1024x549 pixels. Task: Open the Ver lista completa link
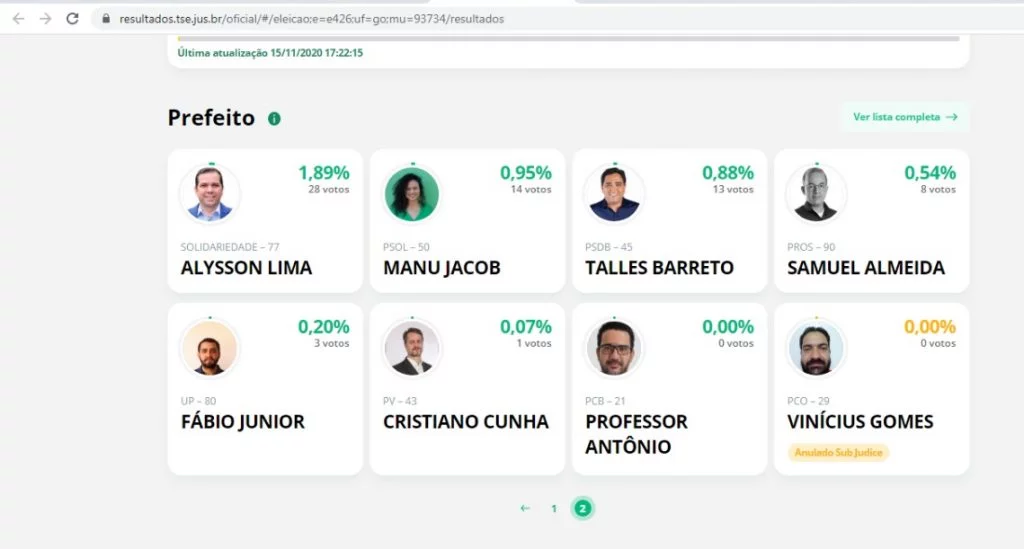click(x=905, y=117)
